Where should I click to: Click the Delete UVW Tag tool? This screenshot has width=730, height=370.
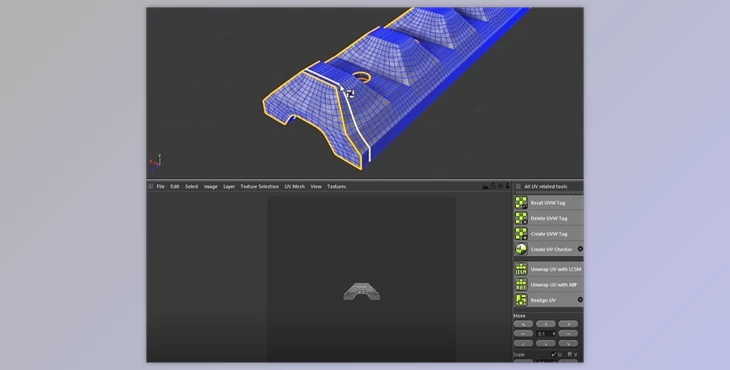[x=548, y=218]
